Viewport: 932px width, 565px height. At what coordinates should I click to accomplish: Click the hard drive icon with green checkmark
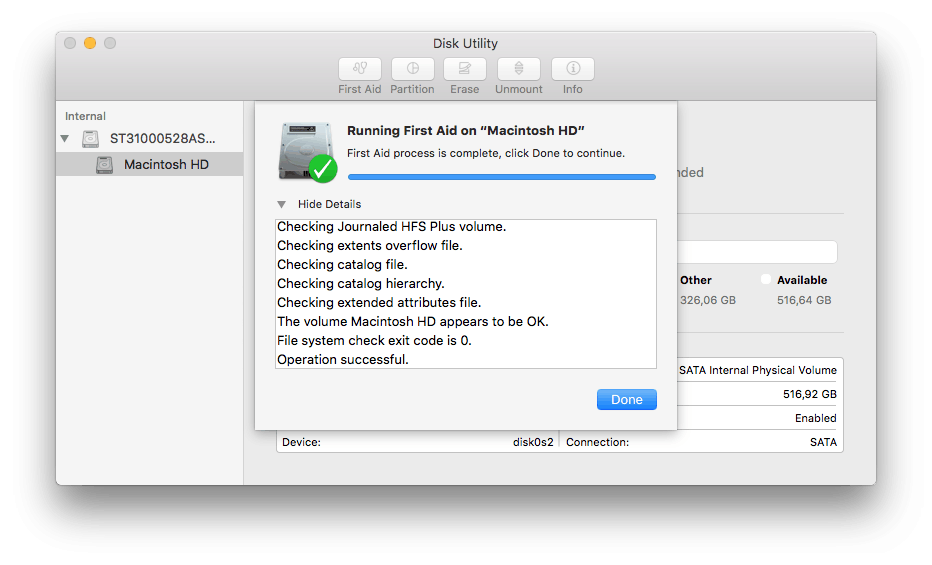[x=307, y=151]
